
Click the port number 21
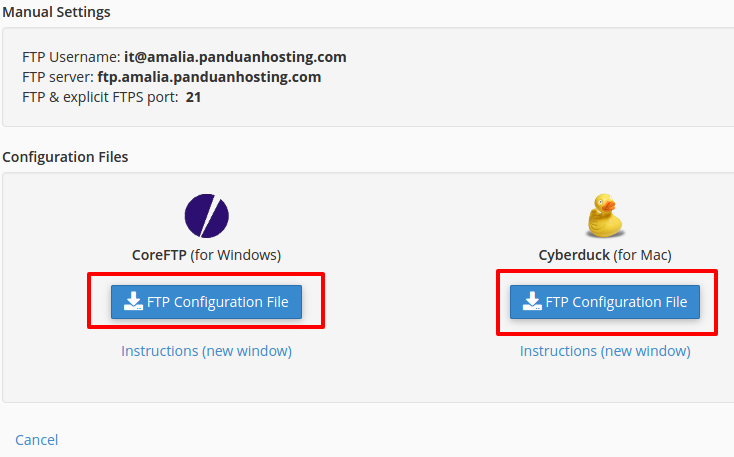[x=193, y=97]
